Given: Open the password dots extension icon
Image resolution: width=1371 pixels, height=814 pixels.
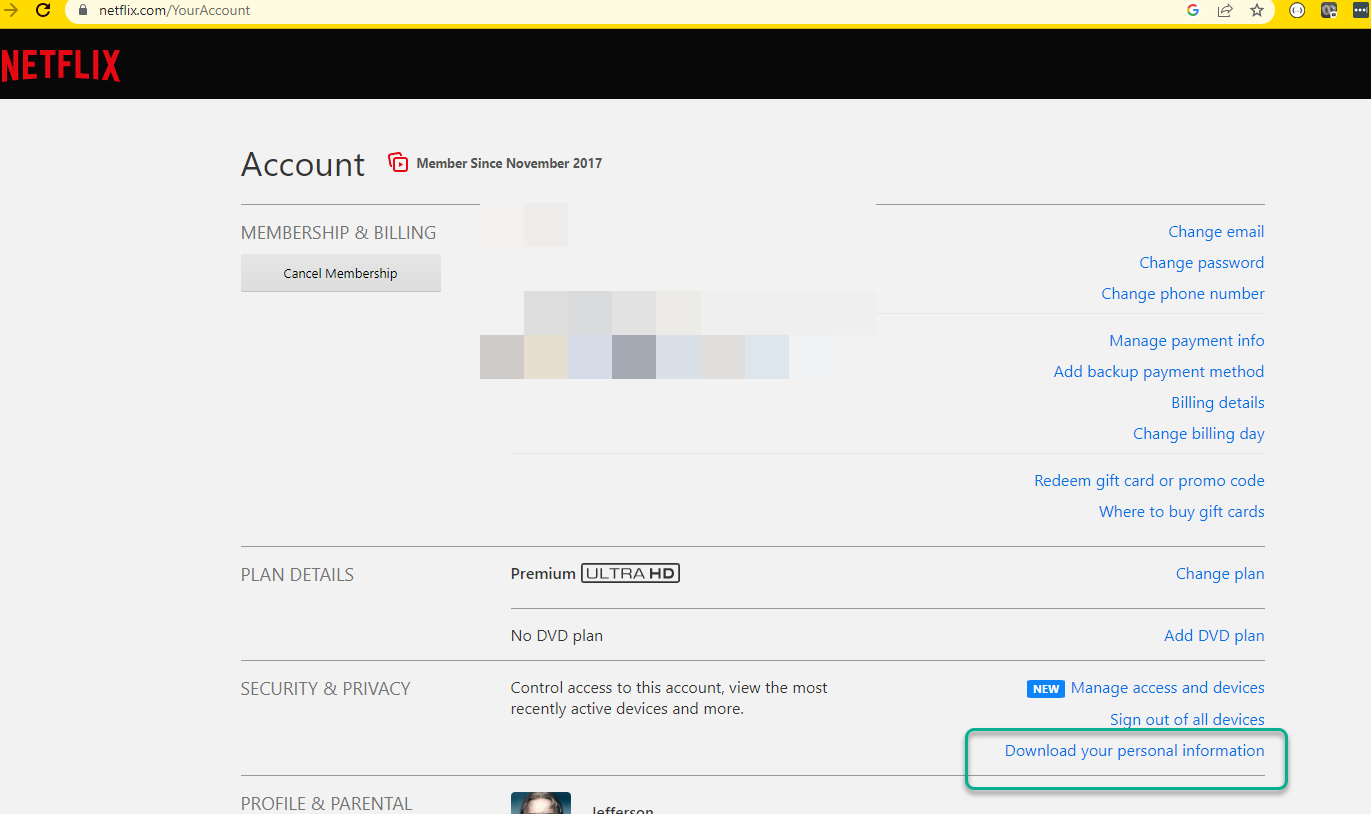Looking at the screenshot, I should (1360, 10).
